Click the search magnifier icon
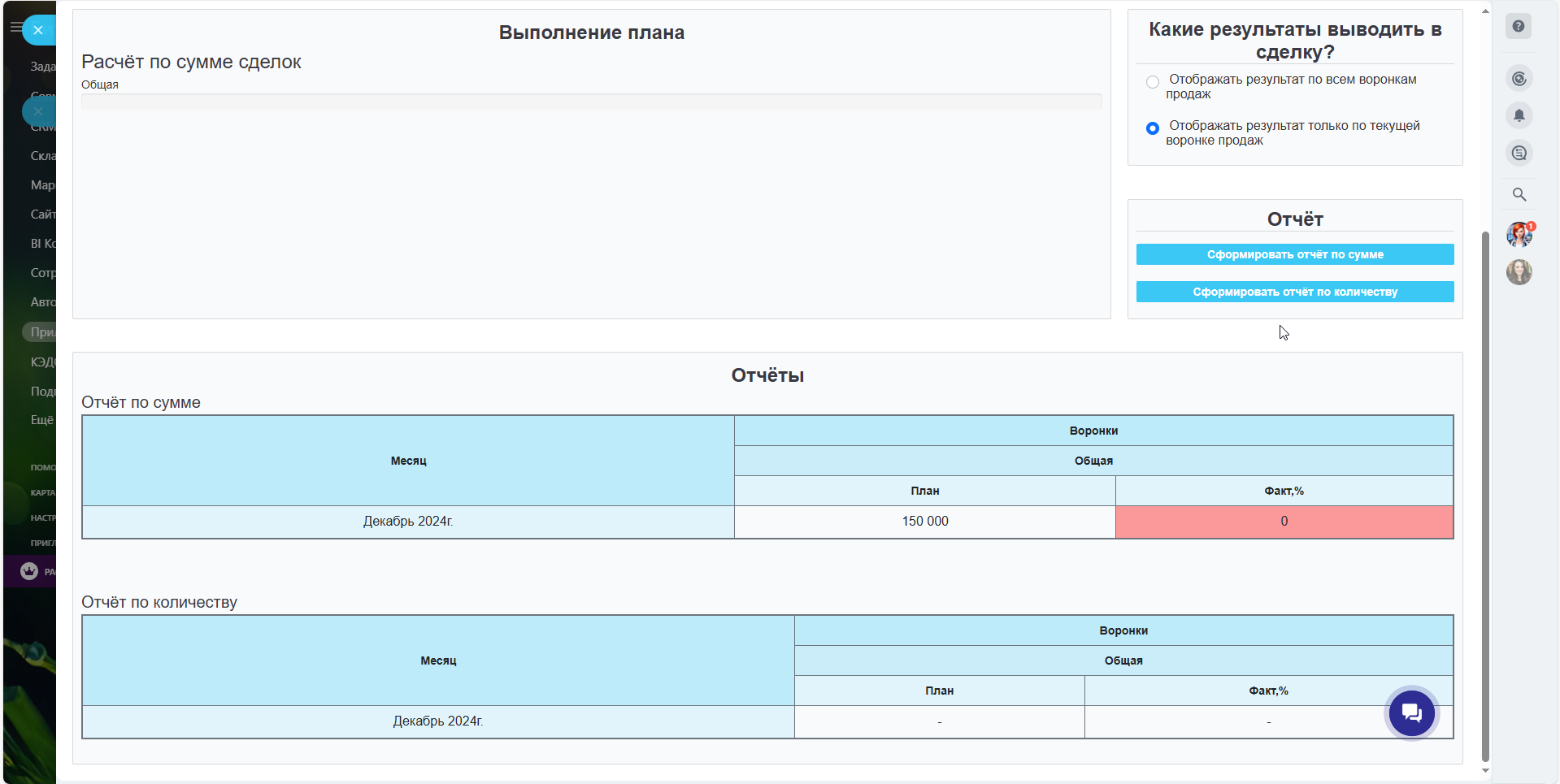1560x784 pixels. [x=1519, y=194]
